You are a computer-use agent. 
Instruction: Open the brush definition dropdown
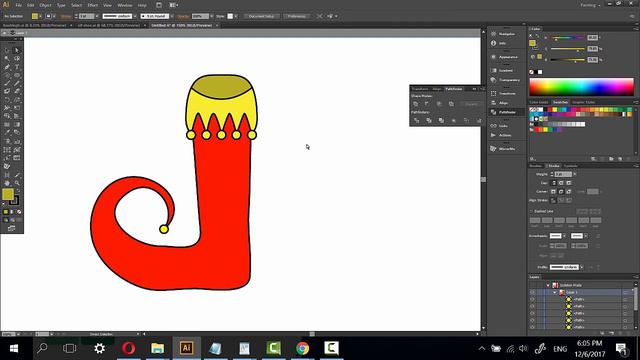click(171, 16)
